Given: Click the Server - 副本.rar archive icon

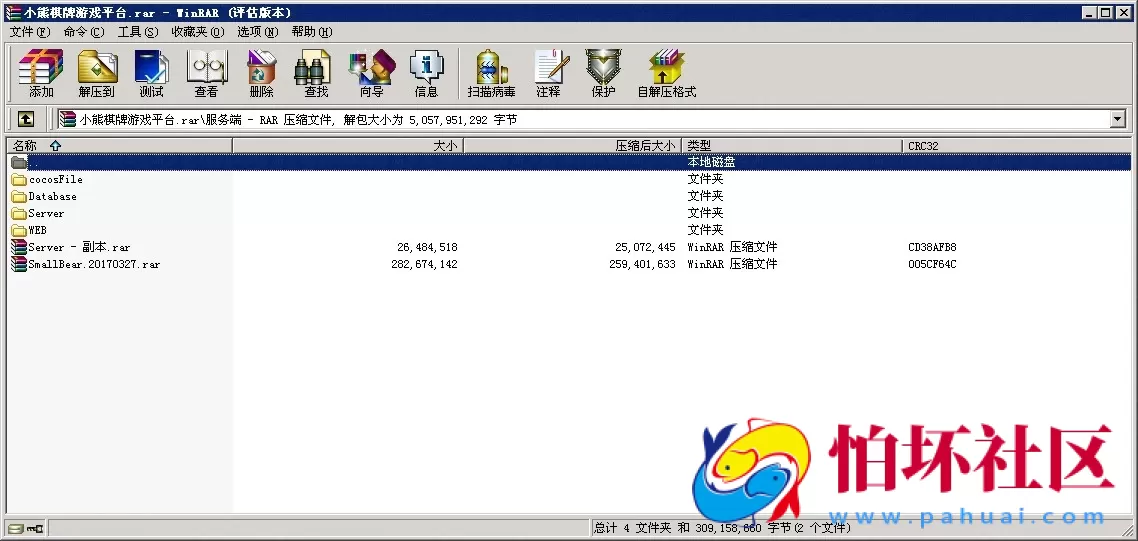Looking at the screenshot, I should 19,248.
